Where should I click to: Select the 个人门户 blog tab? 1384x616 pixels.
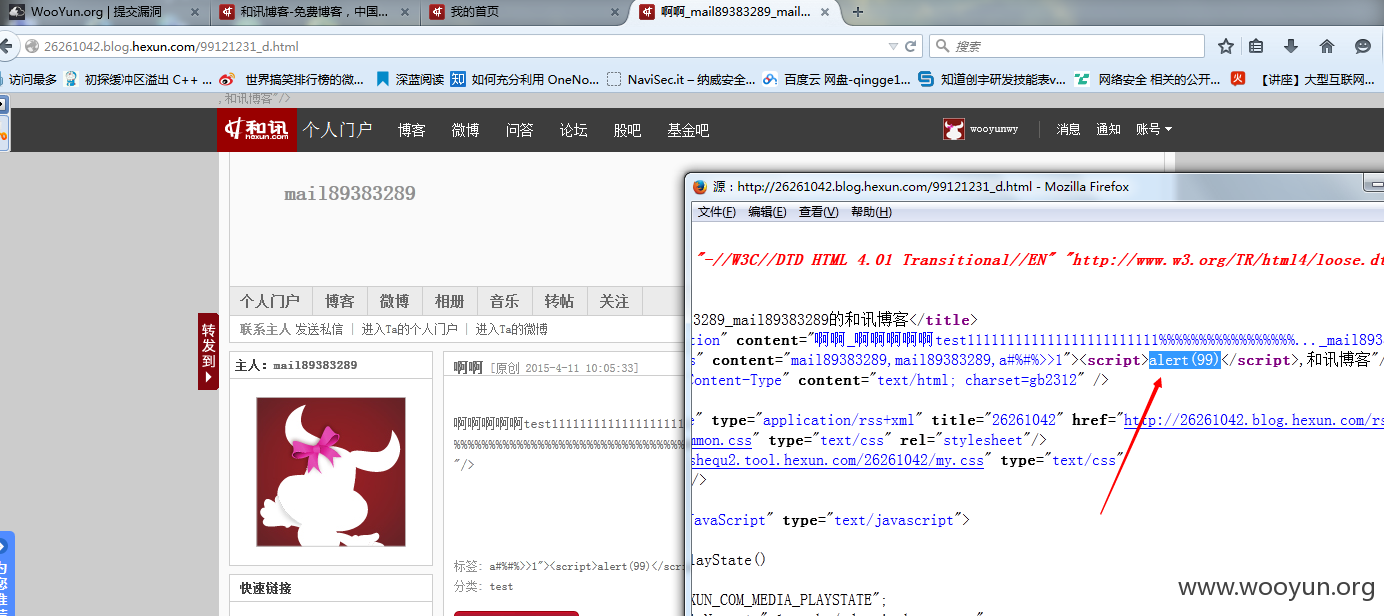tap(270, 301)
